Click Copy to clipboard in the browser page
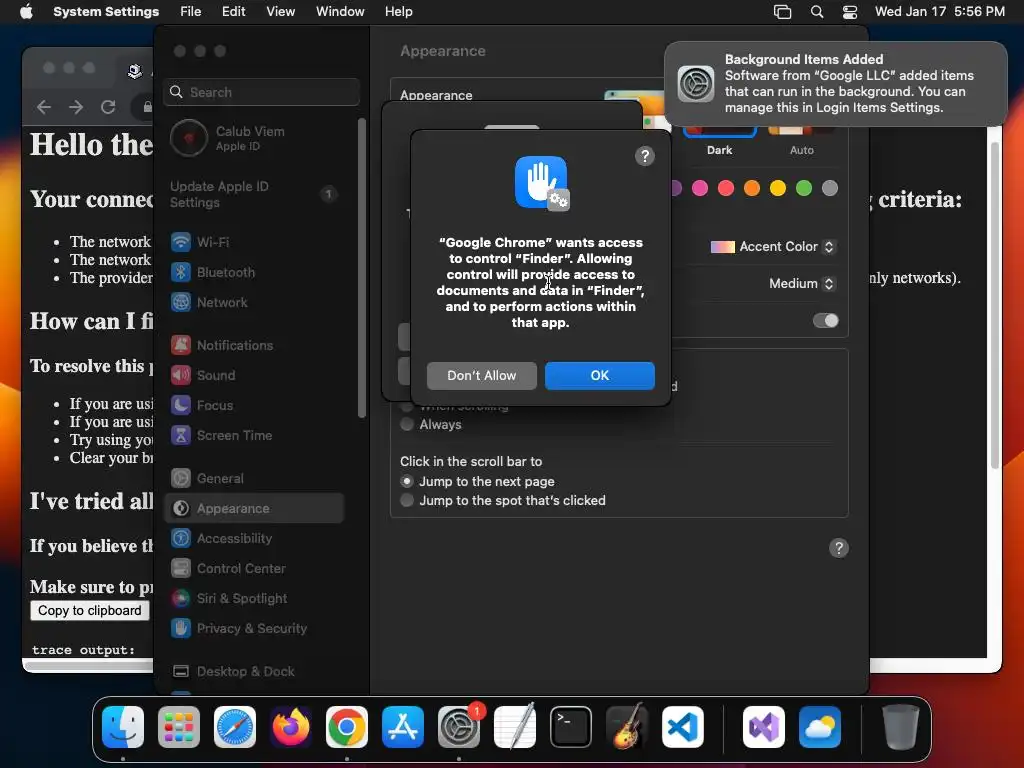Viewport: 1024px width, 768px height. (x=89, y=611)
